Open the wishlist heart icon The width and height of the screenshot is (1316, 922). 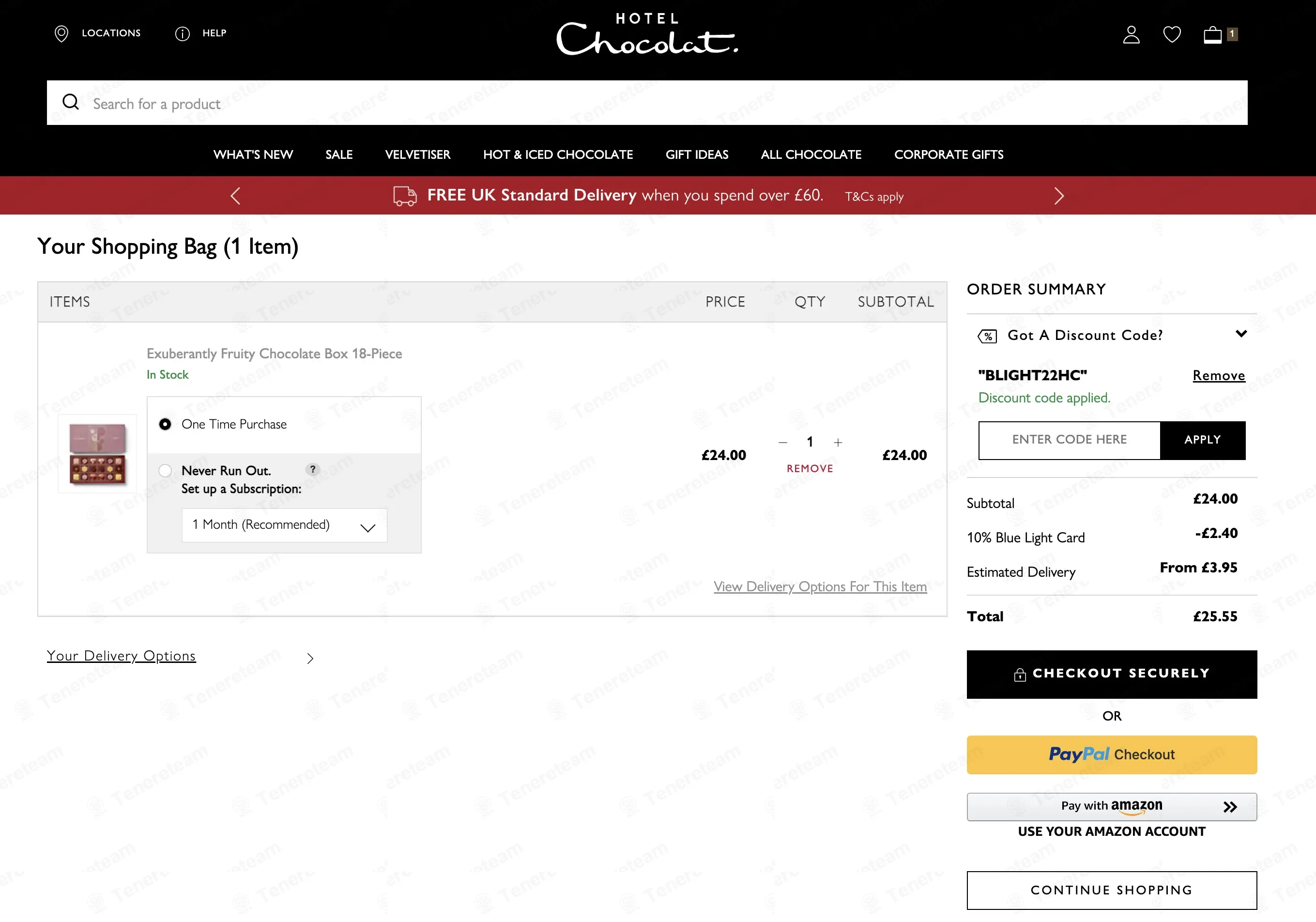point(1172,34)
